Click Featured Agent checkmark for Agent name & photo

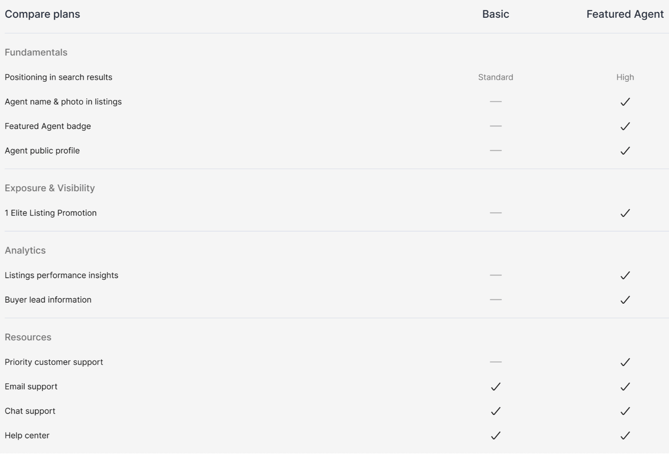coord(625,102)
